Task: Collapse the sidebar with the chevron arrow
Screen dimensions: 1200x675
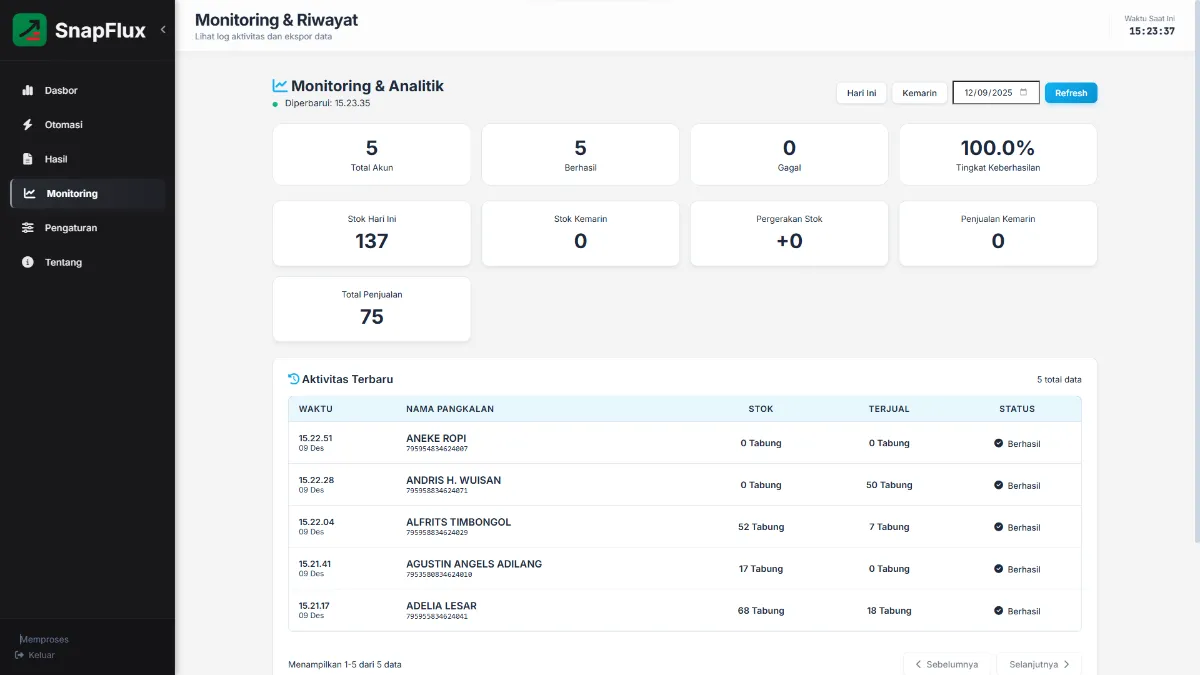Action: coord(163,30)
